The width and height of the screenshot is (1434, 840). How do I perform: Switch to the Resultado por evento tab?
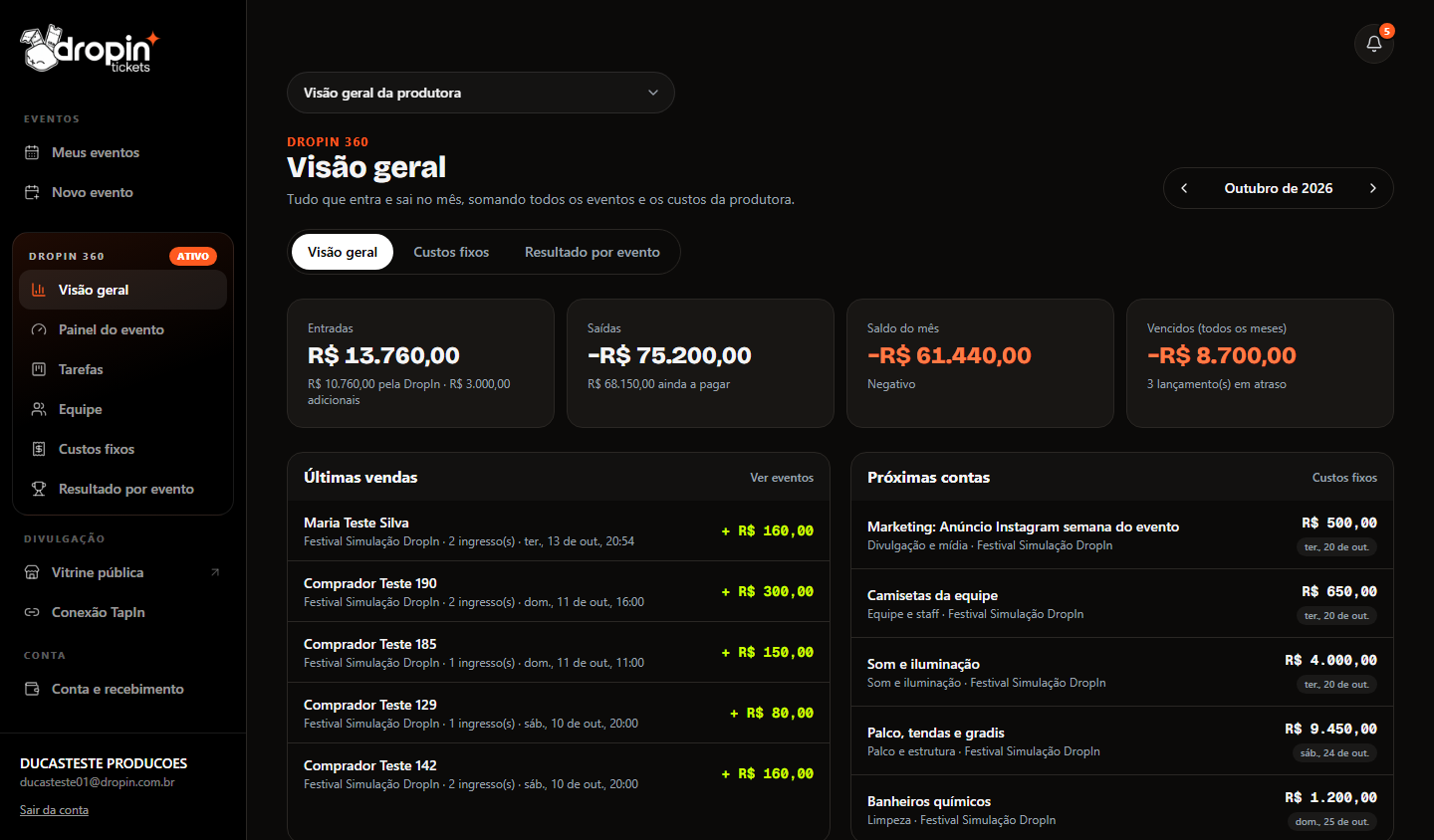[x=593, y=252]
